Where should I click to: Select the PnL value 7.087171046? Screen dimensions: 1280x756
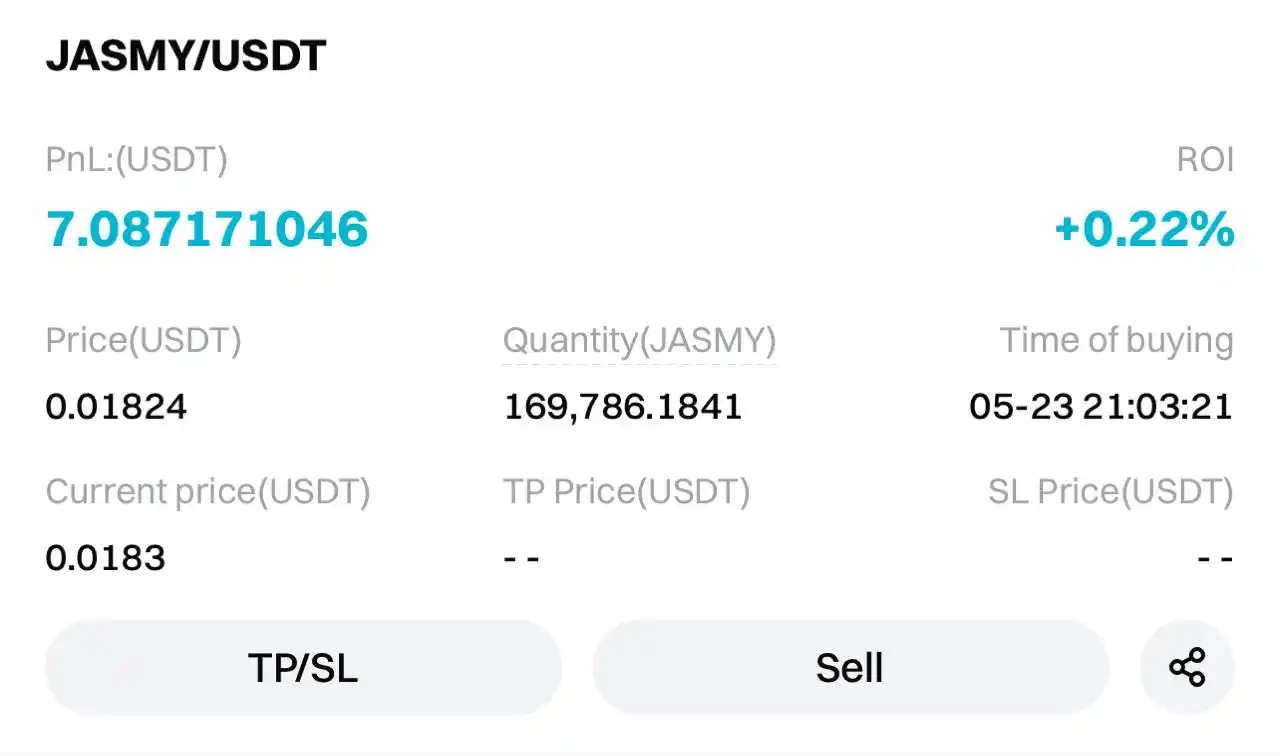(x=207, y=229)
